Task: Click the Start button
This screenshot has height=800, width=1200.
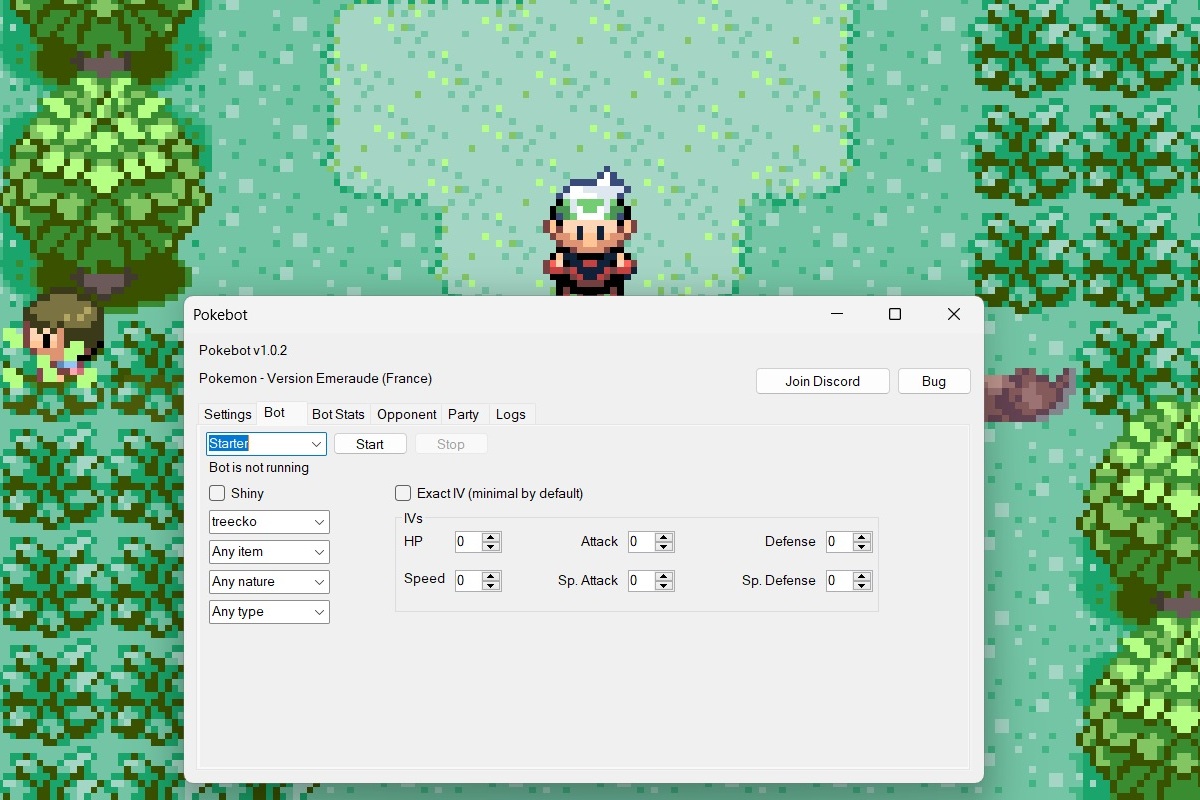Action: tap(370, 444)
